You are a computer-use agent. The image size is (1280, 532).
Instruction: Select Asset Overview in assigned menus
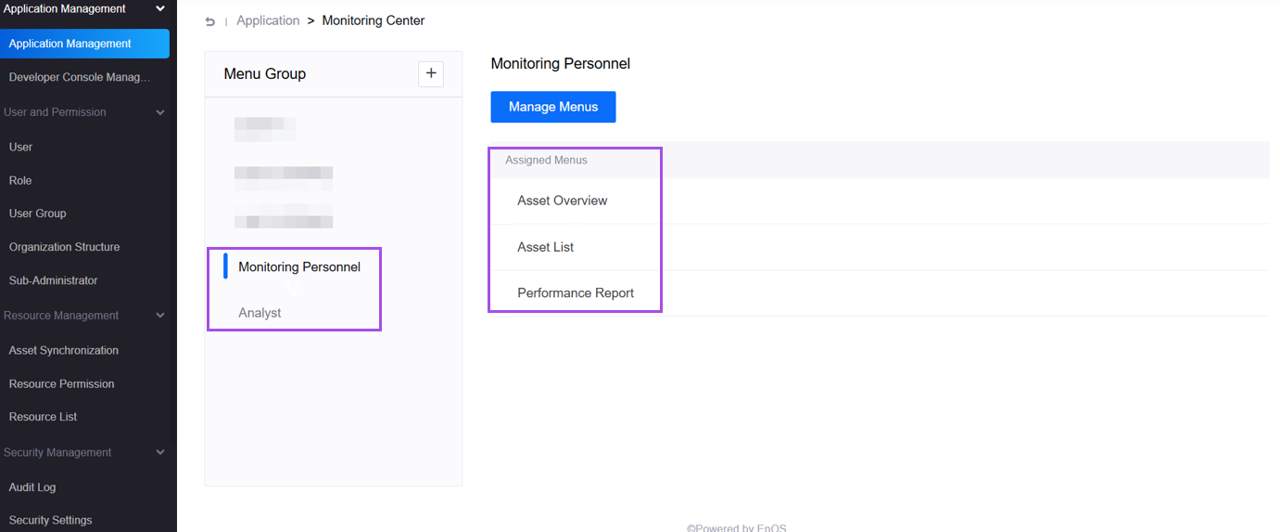pos(562,201)
